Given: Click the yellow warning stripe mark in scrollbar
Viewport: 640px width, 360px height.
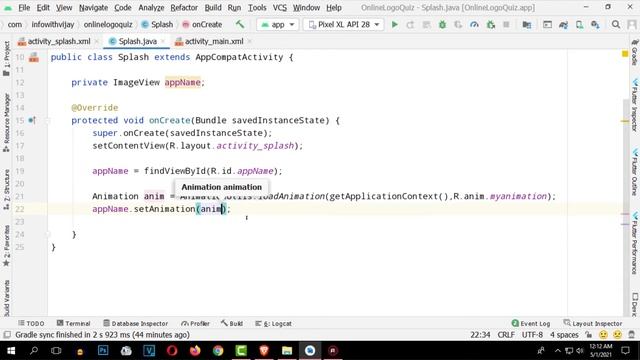Looking at the screenshot, I should pos(625,121).
